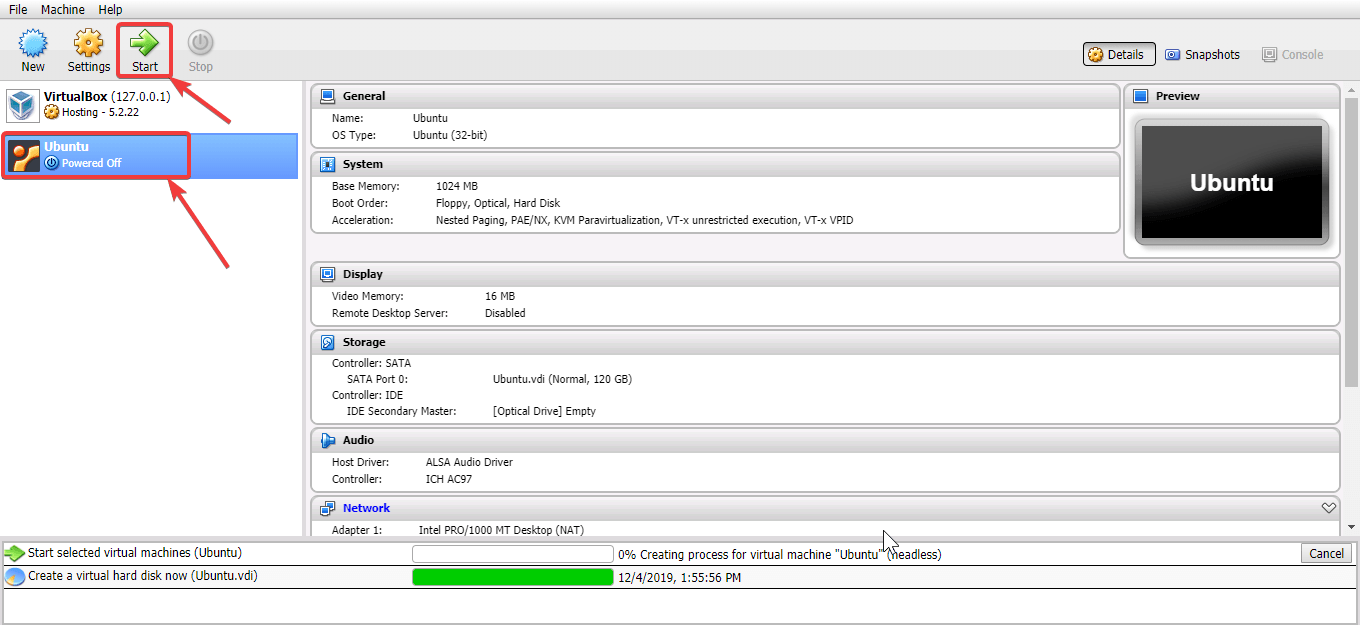This screenshot has height=625, width=1360.
Task: Click the '1024 MB' Base Memory value
Action: tap(457, 186)
